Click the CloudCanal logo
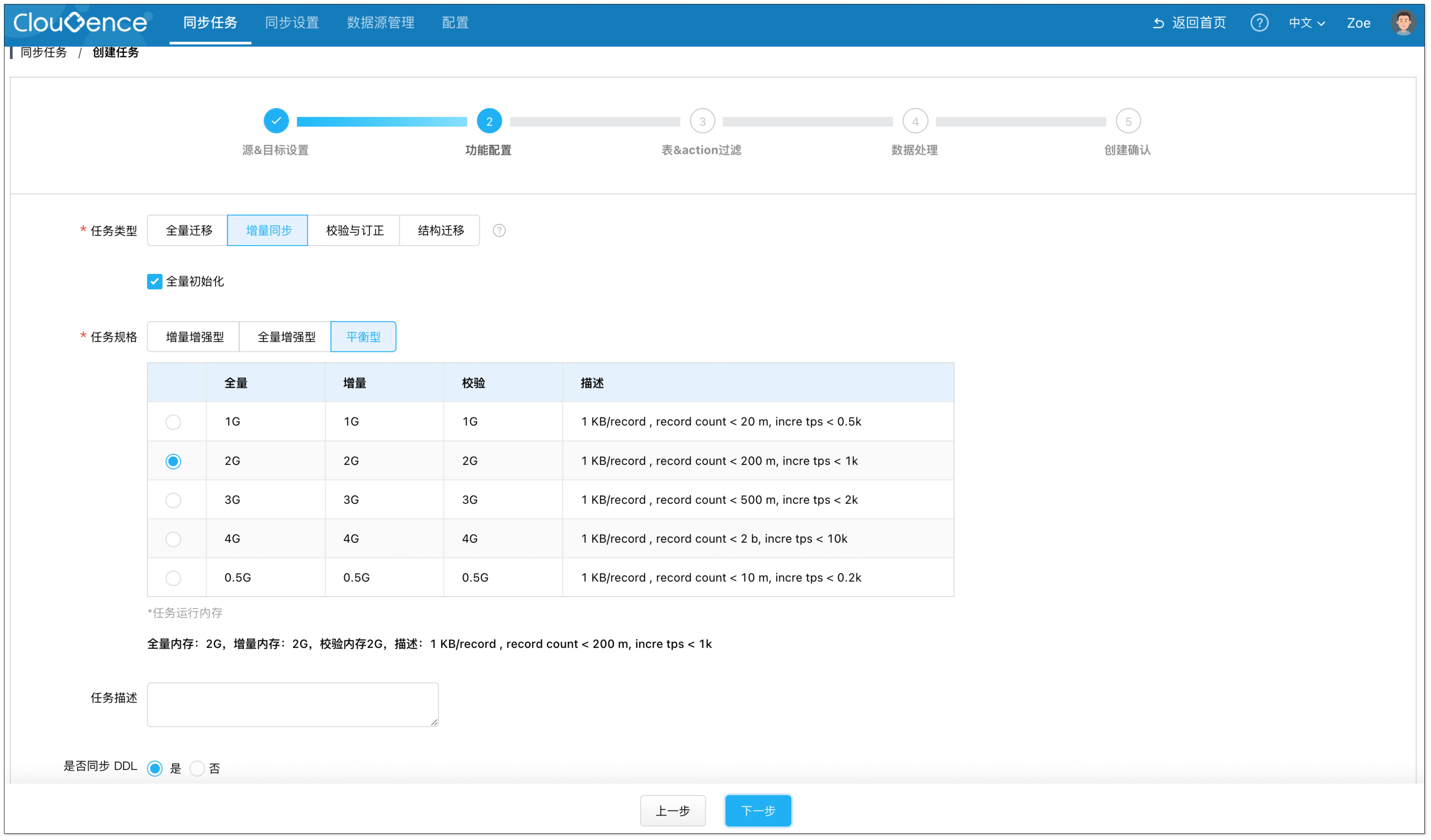The image size is (1431, 840). coord(80,23)
